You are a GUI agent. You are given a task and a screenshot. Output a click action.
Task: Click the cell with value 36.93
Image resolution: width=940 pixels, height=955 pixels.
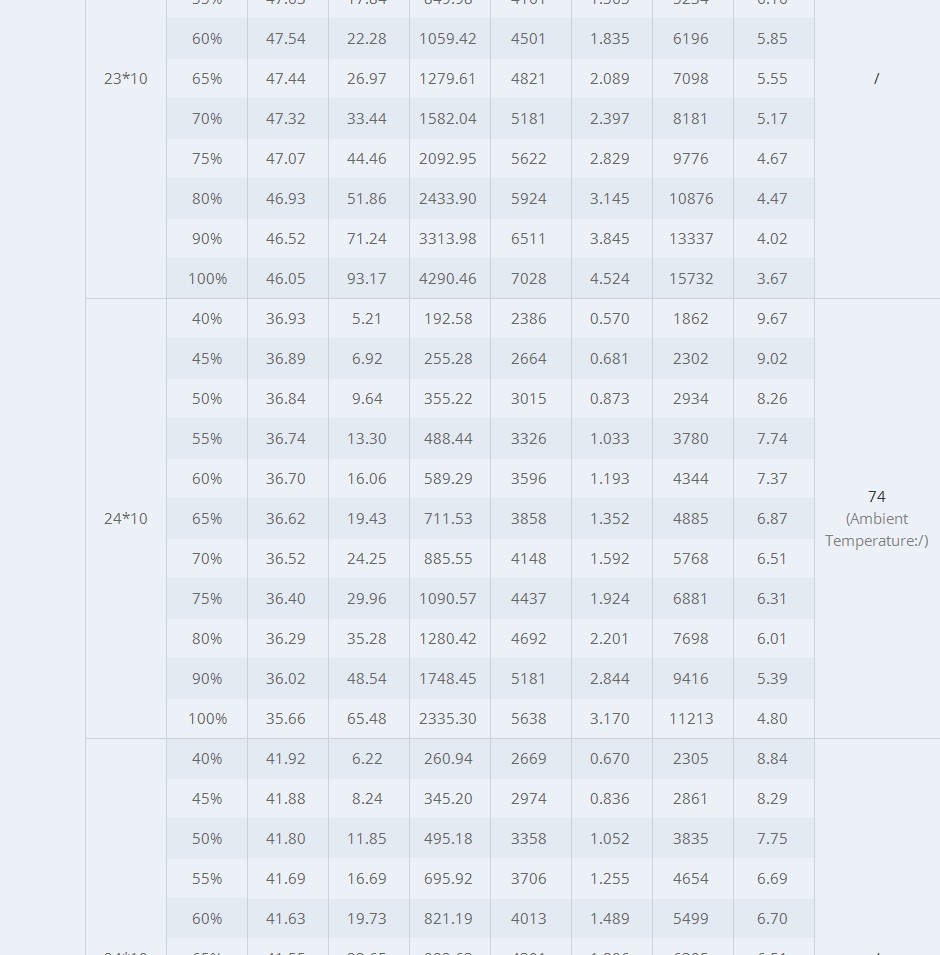click(x=286, y=319)
